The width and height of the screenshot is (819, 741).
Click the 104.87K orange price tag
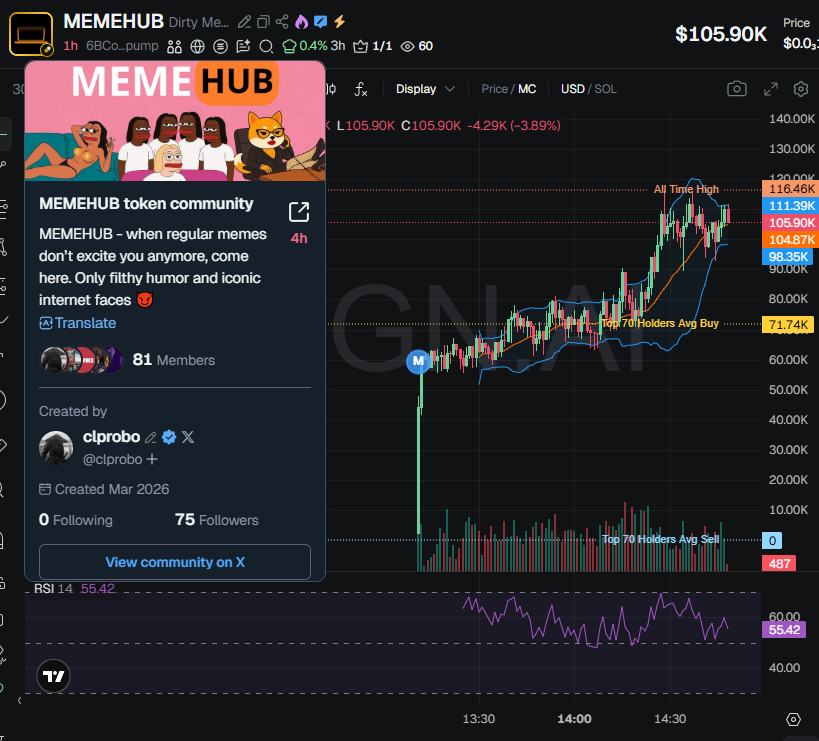point(790,240)
